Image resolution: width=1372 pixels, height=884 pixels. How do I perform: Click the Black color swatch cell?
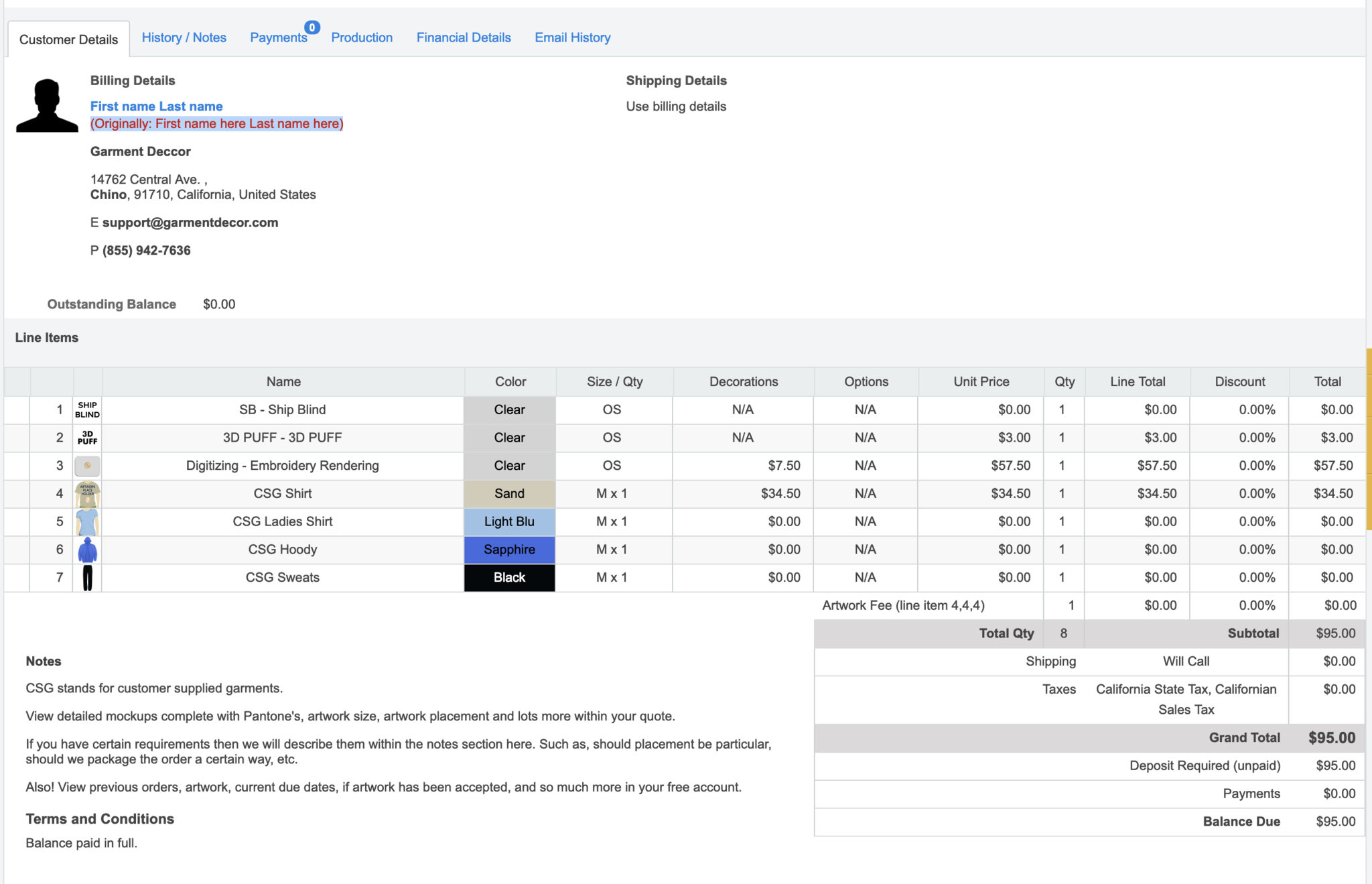click(509, 578)
